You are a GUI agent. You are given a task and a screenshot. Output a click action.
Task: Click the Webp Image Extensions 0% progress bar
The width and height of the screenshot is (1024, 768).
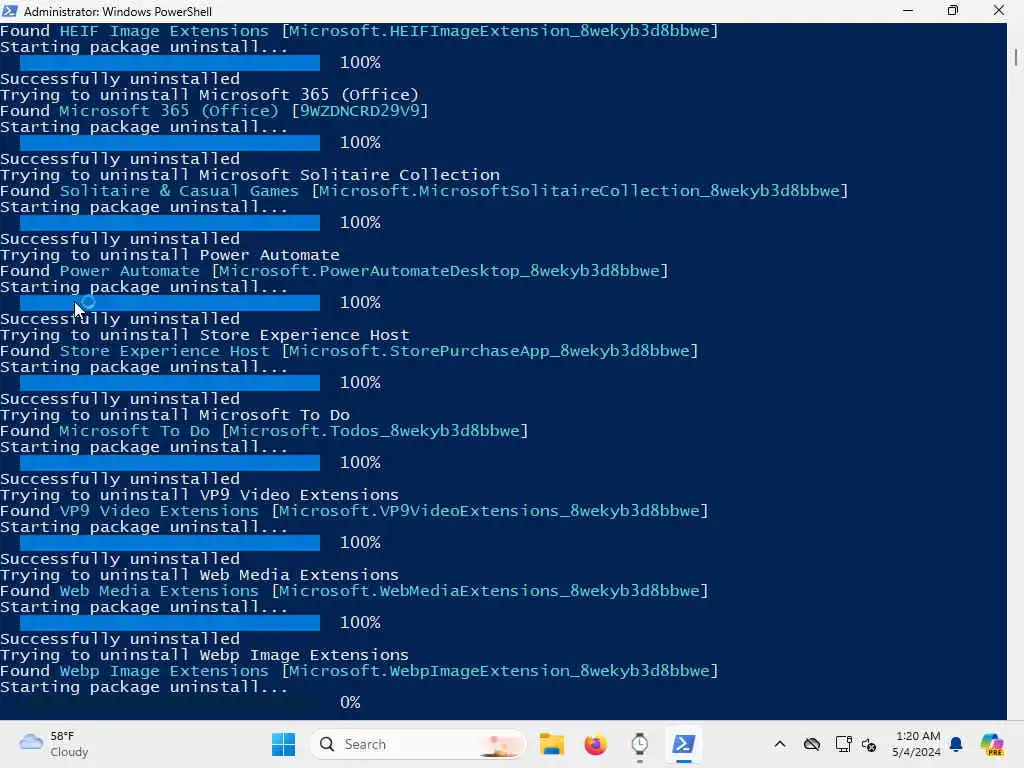(170, 703)
